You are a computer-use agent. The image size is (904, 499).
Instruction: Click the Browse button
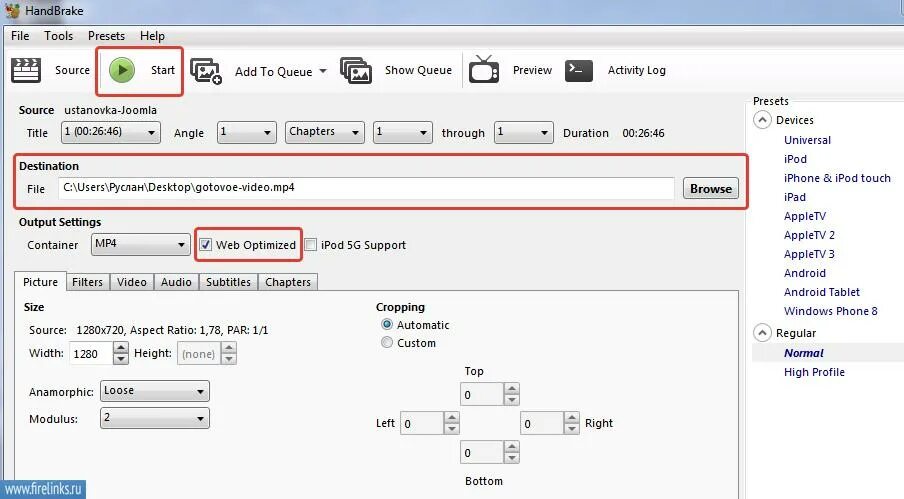(x=710, y=188)
